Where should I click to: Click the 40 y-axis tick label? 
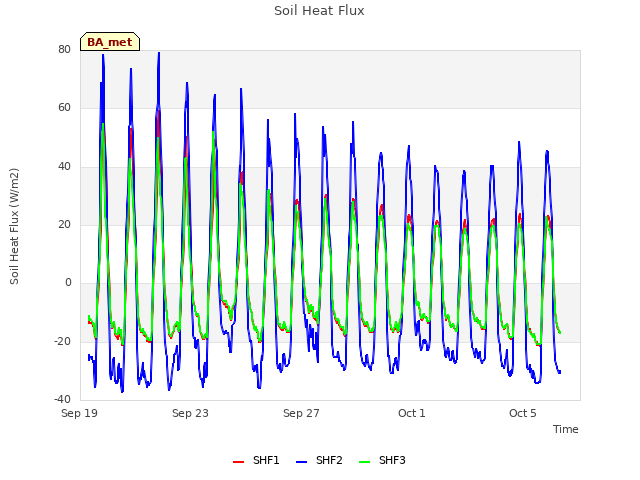click(64, 166)
